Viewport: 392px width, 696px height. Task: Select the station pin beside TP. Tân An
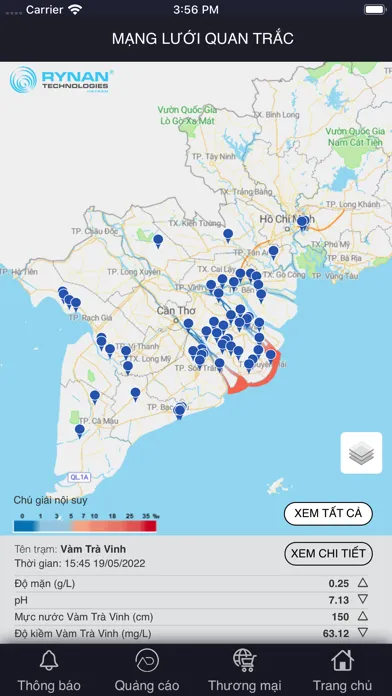tap(273, 252)
